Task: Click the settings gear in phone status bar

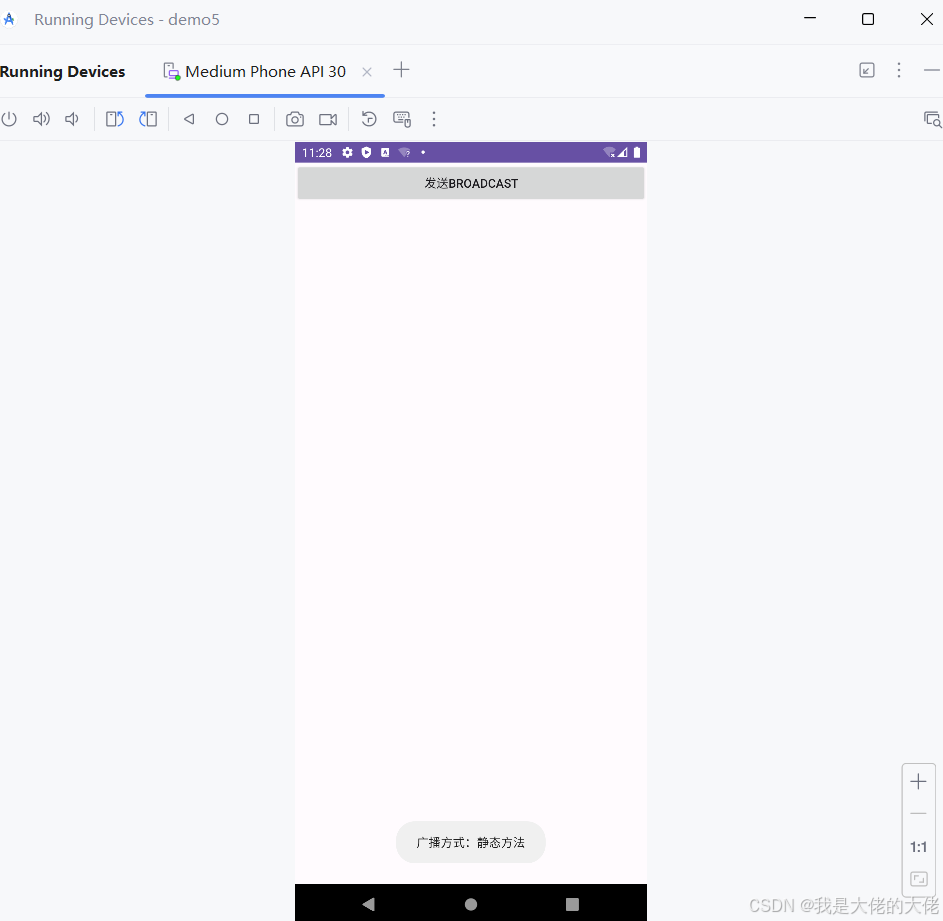Action: [348, 153]
